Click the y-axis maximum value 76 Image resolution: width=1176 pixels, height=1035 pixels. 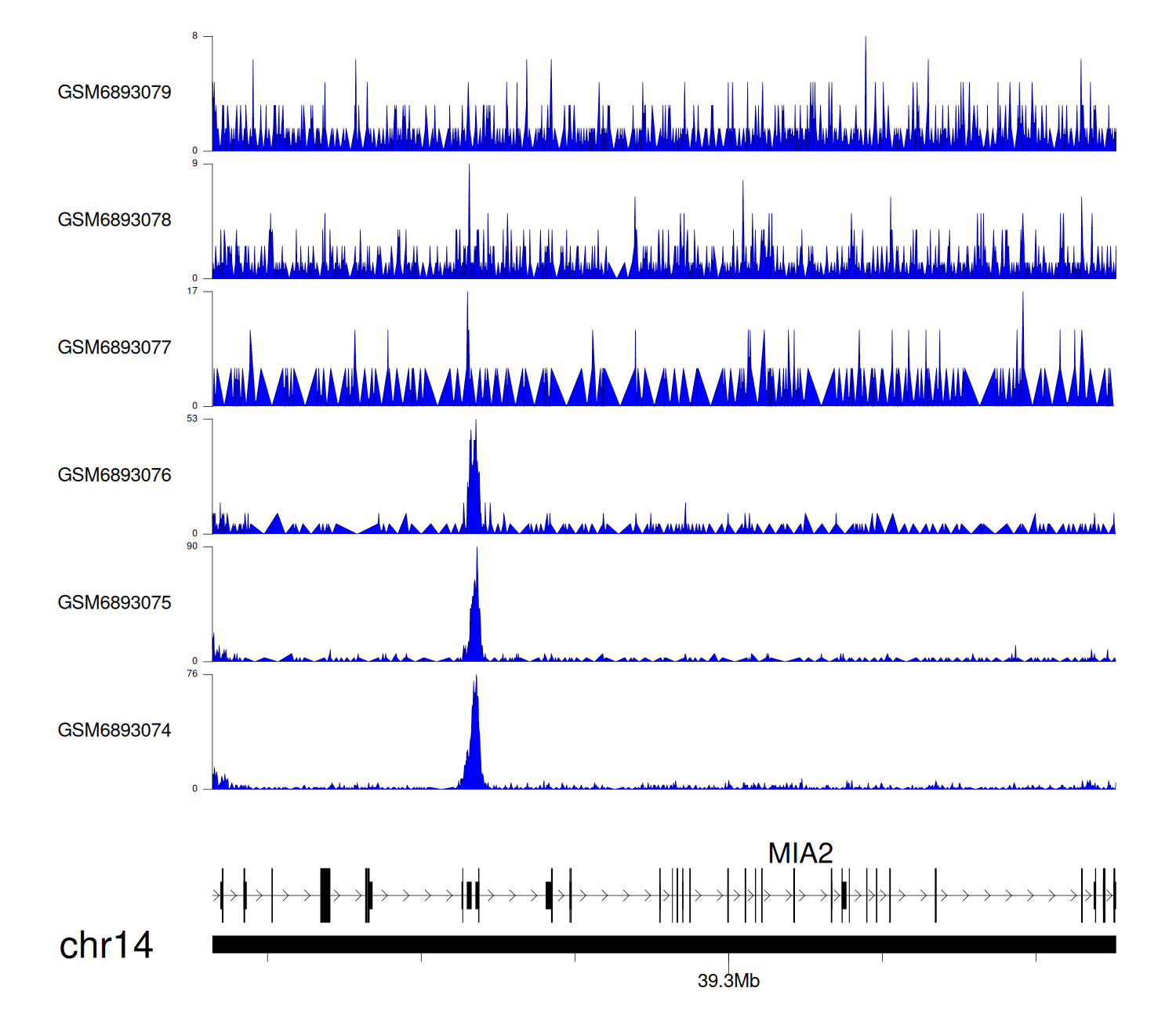192,674
